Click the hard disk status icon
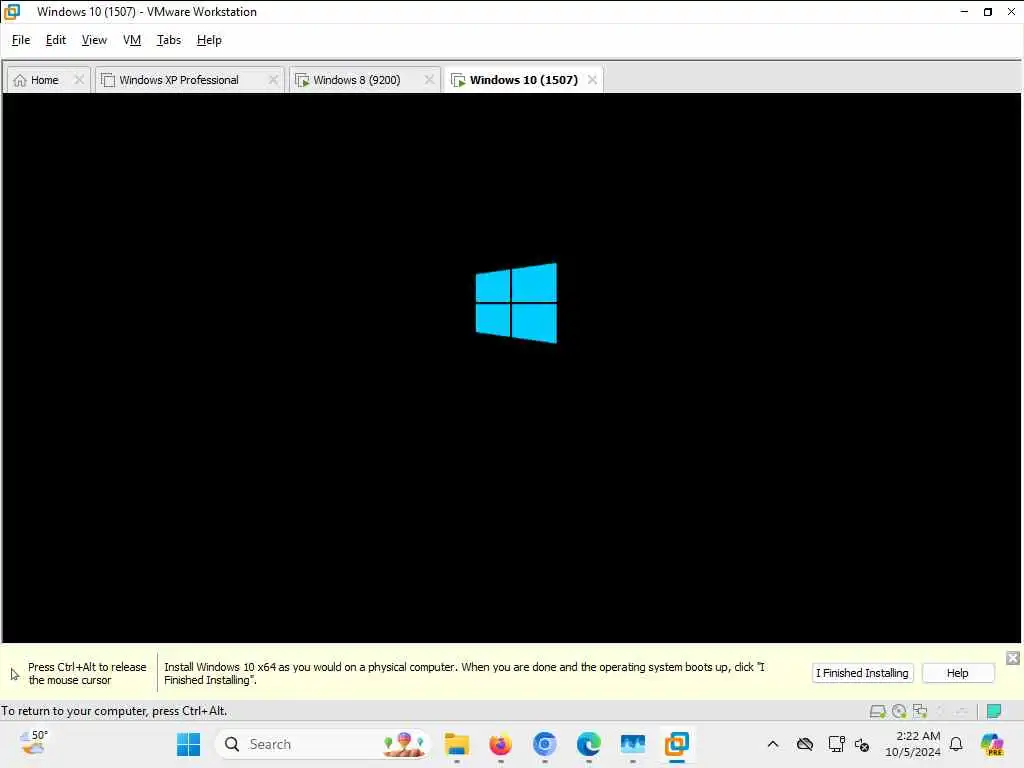This screenshot has height=768, width=1024. click(x=878, y=711)
